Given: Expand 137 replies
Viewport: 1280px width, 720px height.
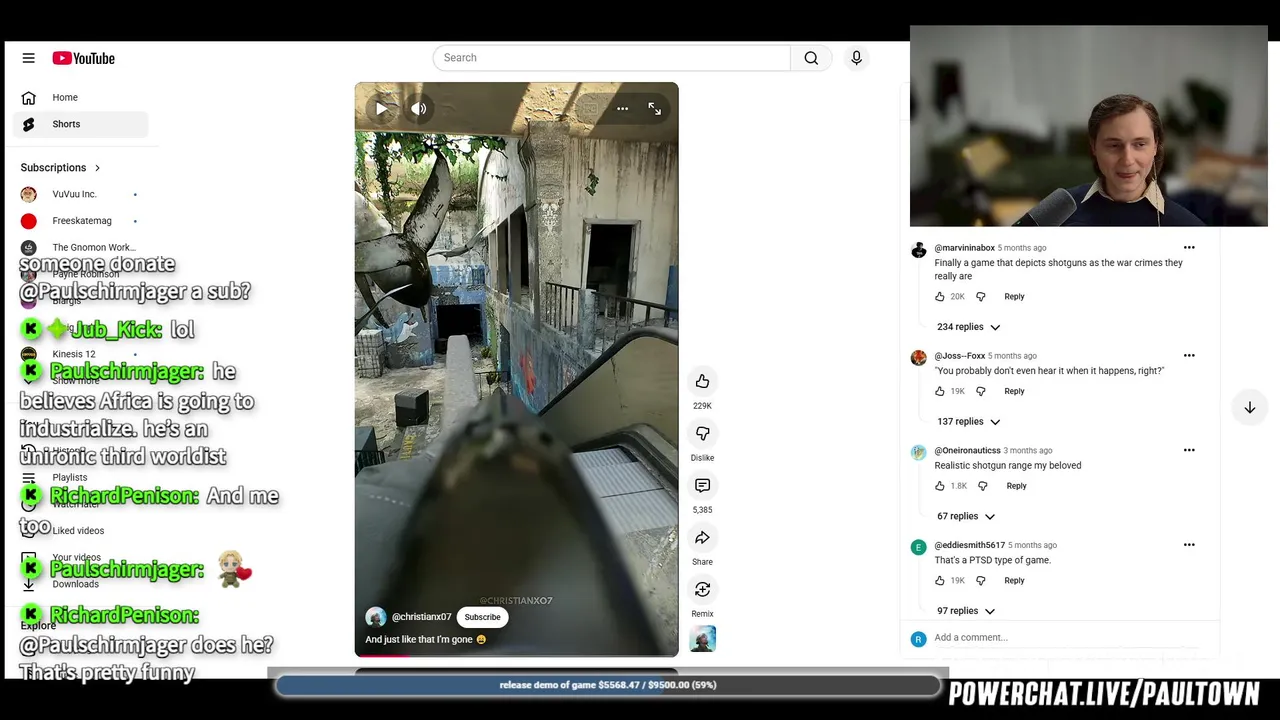Looking at the screenshot, I should [x=968, y=422].
